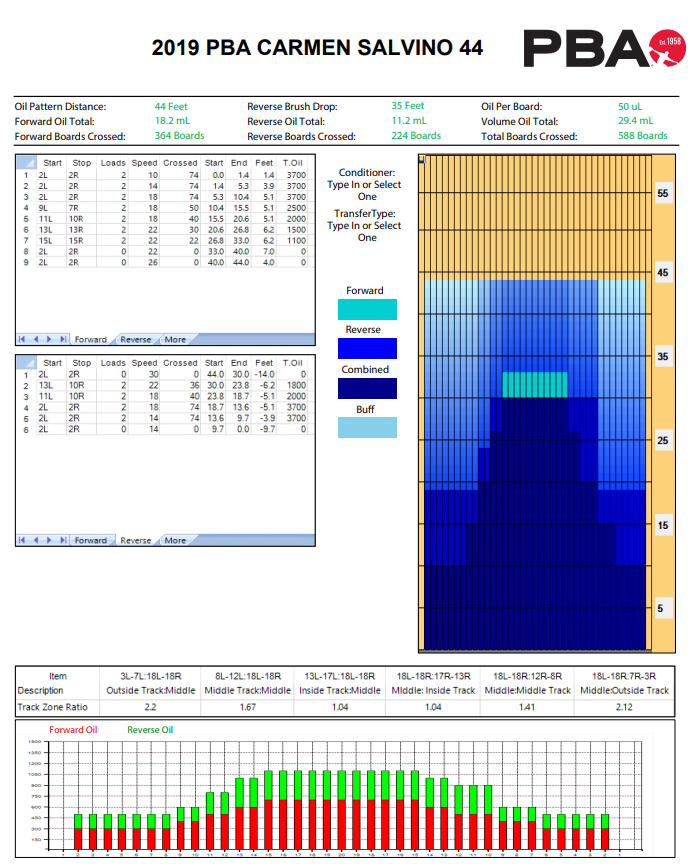Open More tab in the upper table

(x=175, y=340)
